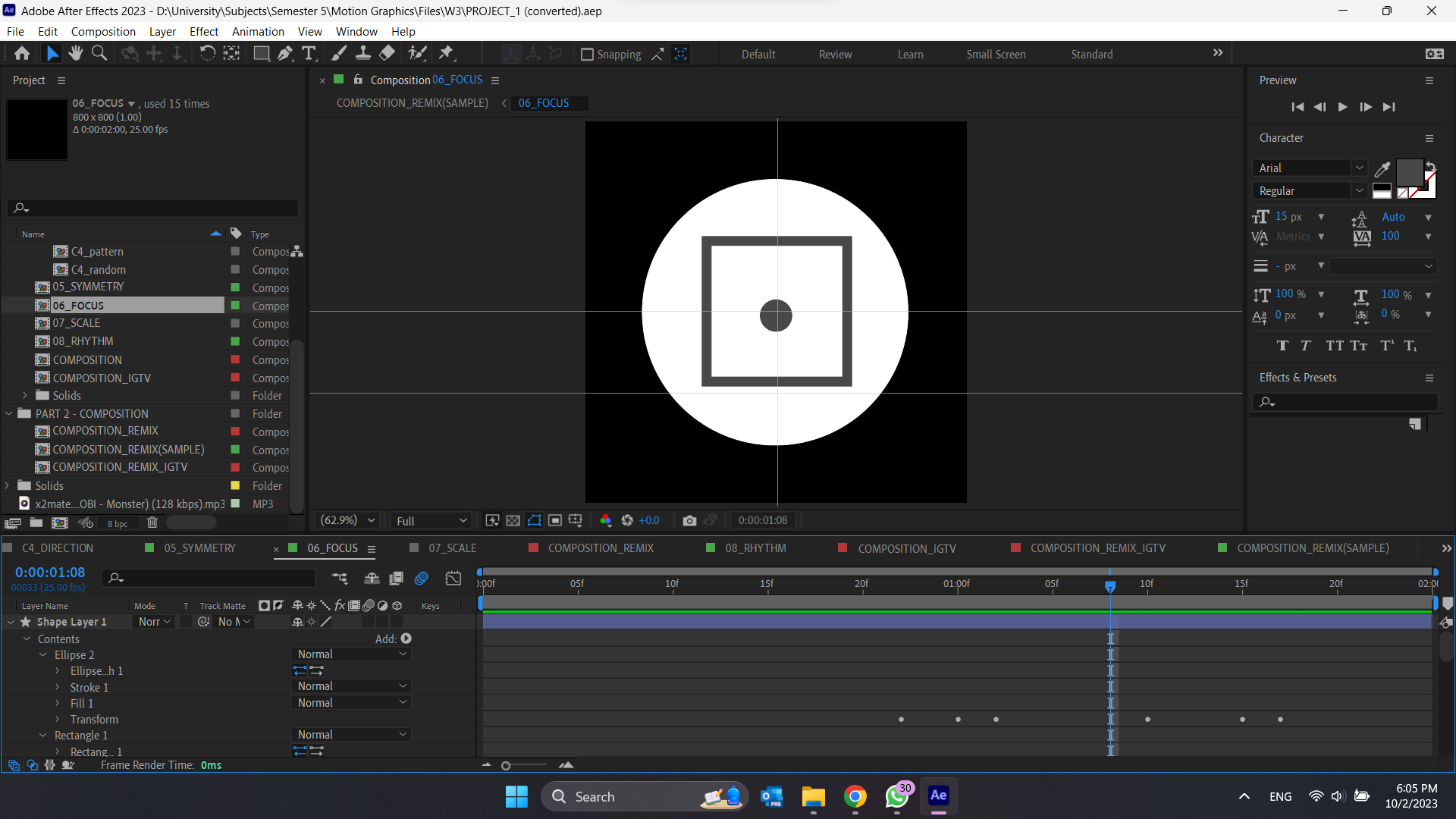Choose the Small Screen workspace

(x=995, y=55)
